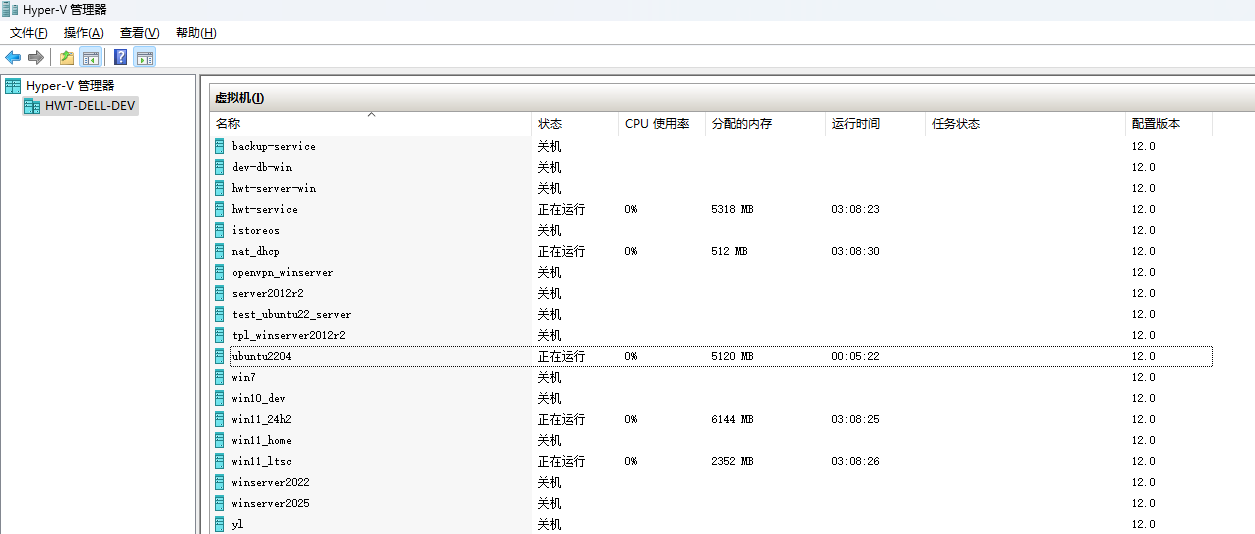Click the 512 MB memory value
Viewport: 1255px width, 534px height.
tap(729, 251)
